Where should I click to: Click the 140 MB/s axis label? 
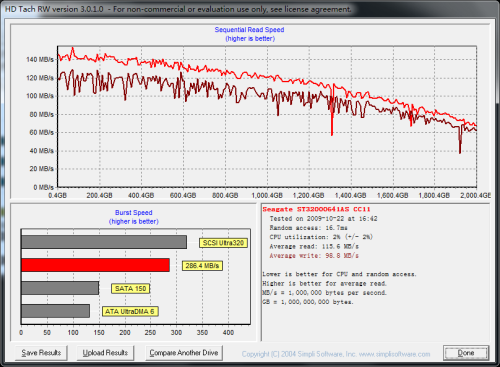coord(40,60)
